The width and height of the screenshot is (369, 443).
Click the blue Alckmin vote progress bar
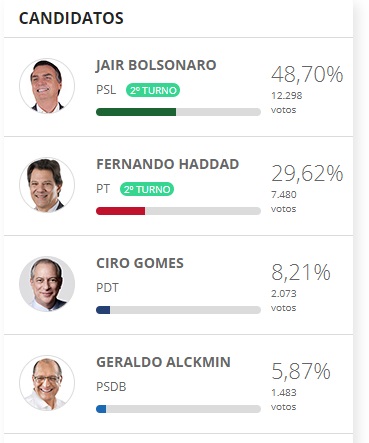point(178,409)
